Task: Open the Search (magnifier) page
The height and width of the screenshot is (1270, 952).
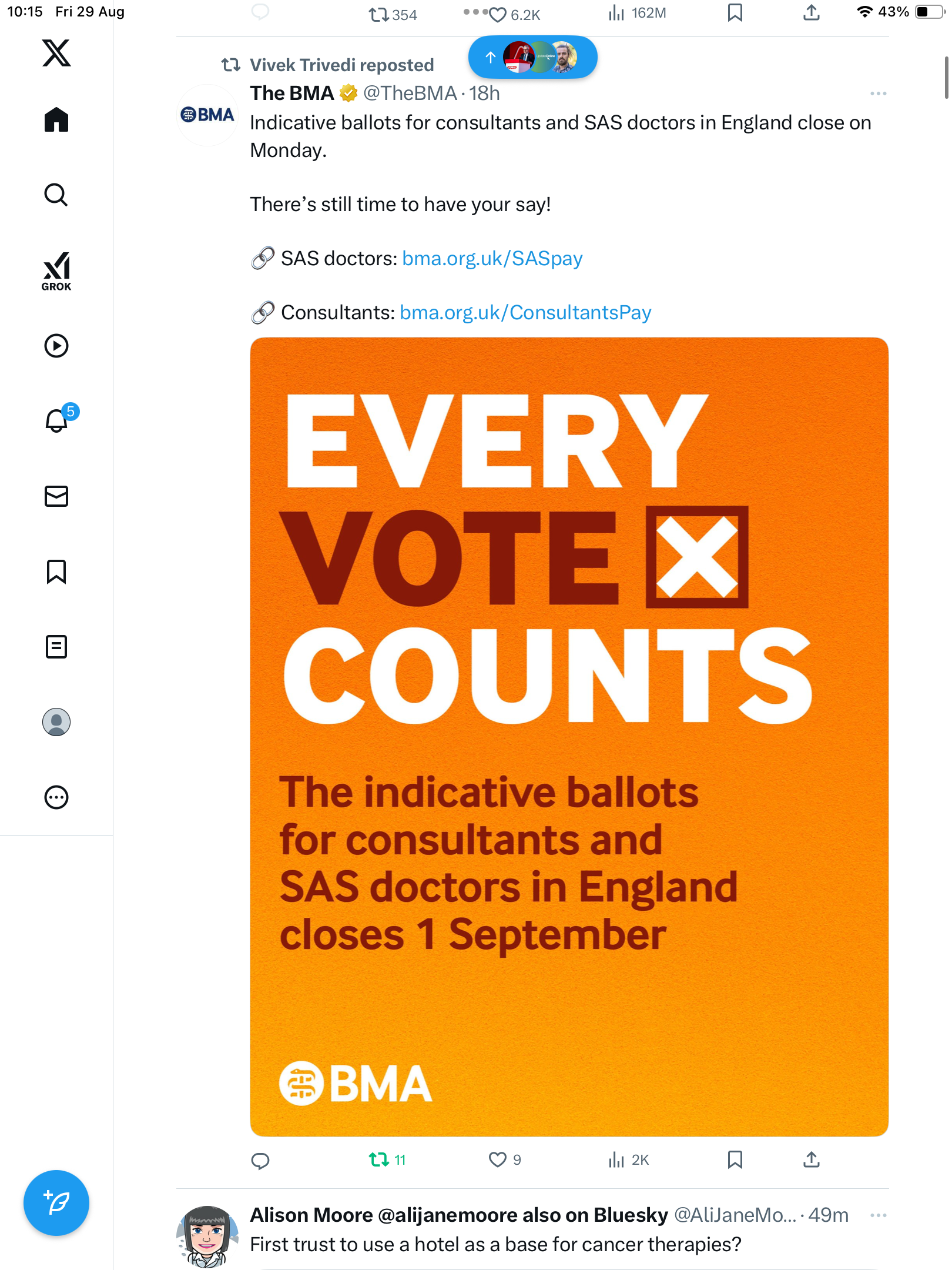Action: click(x=56, y=195)
